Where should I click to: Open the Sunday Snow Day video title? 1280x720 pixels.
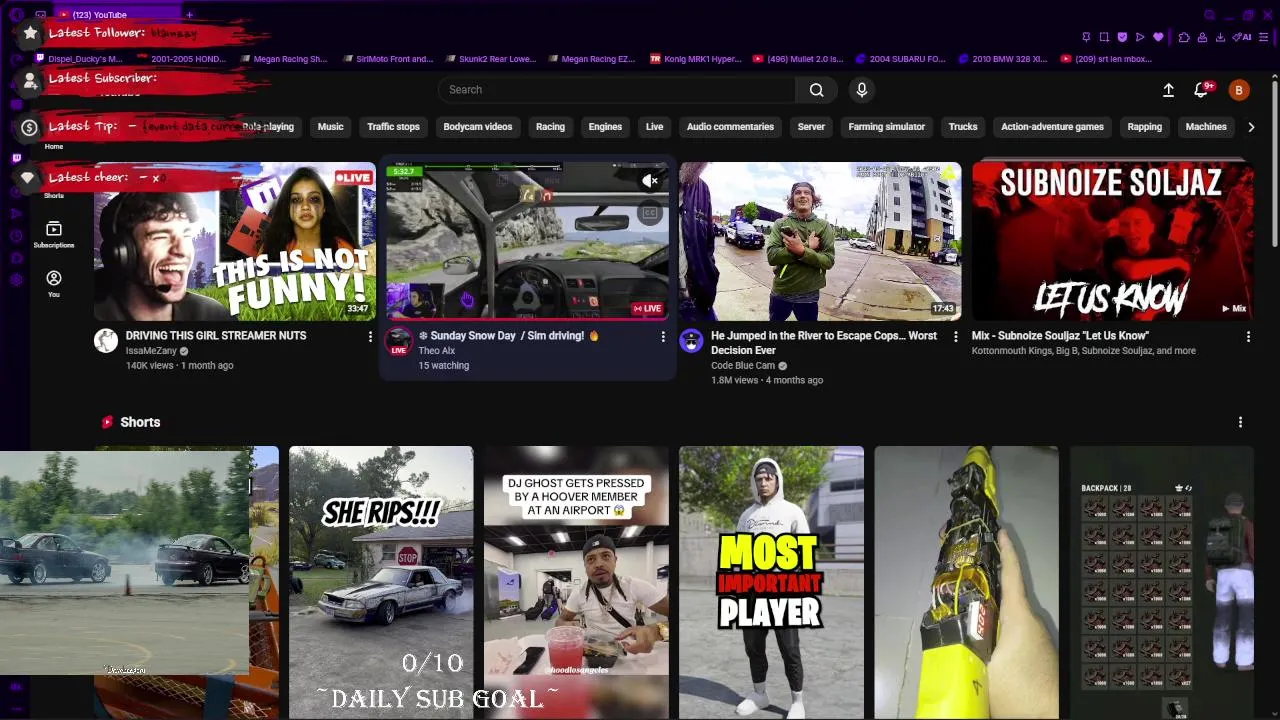click(x=508, y=336)
